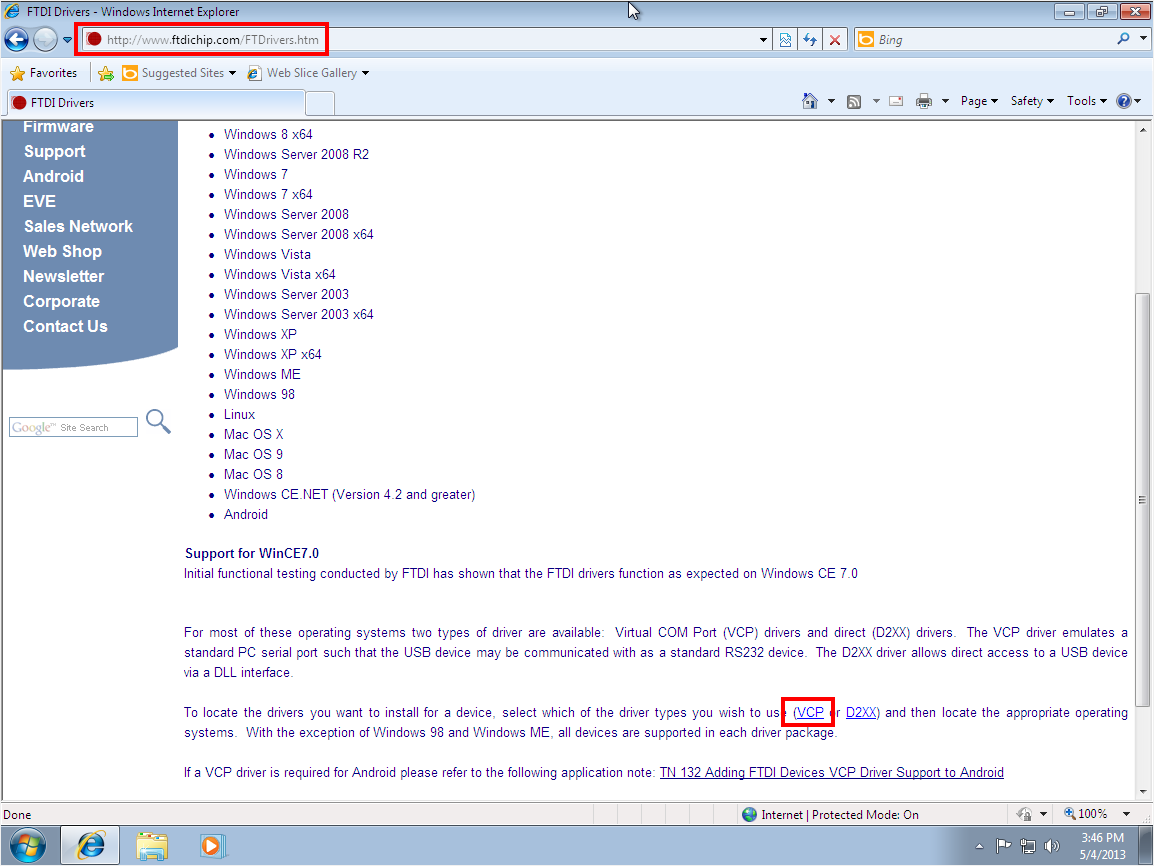Open a new blank tab
This screenshot has width=1154, height=866.
click(320, 104)
